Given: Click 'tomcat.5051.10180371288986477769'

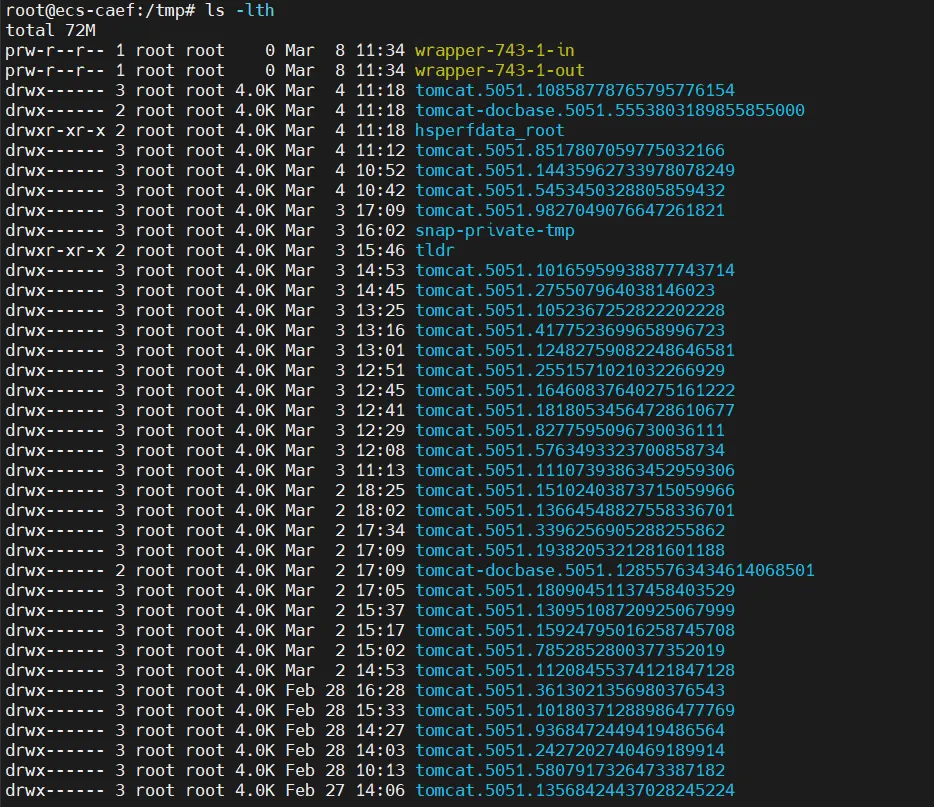Looking at the screenshot, I should (575, 711).
